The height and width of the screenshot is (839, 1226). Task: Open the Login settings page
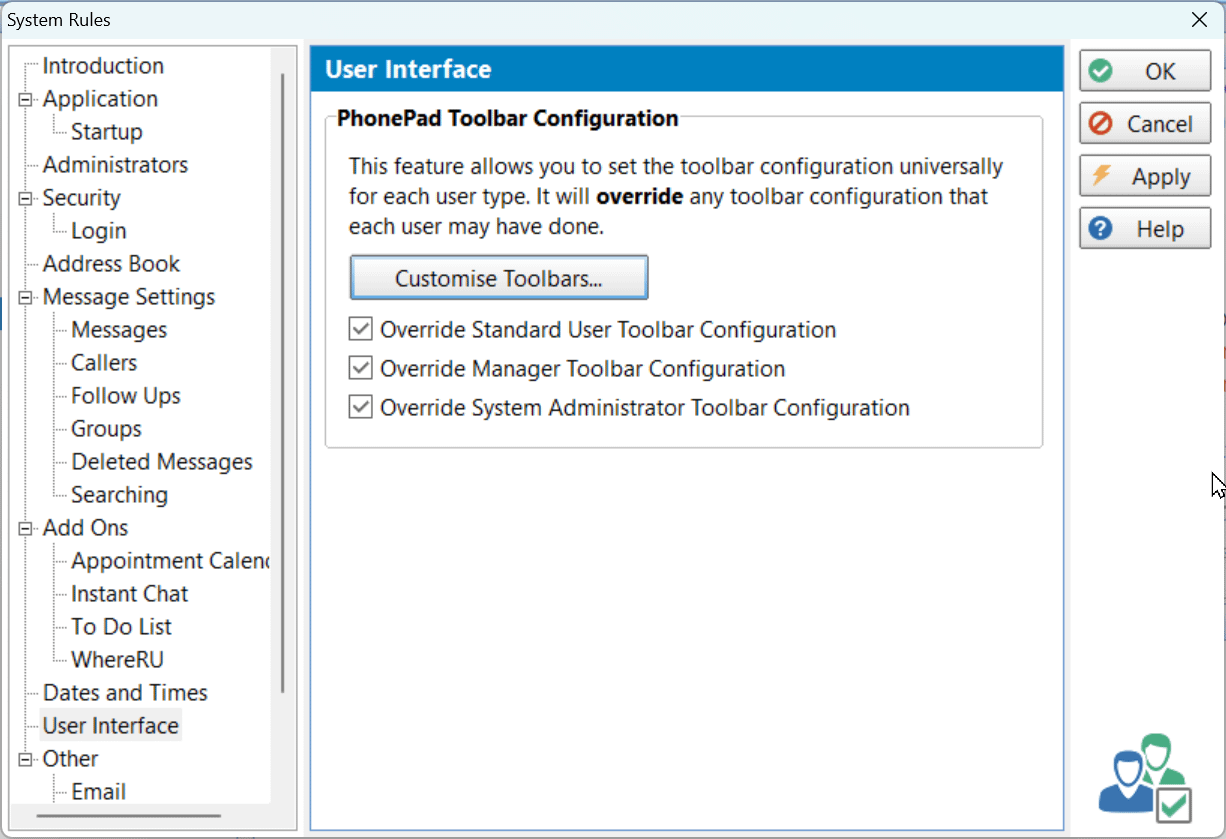coord(98,231)
